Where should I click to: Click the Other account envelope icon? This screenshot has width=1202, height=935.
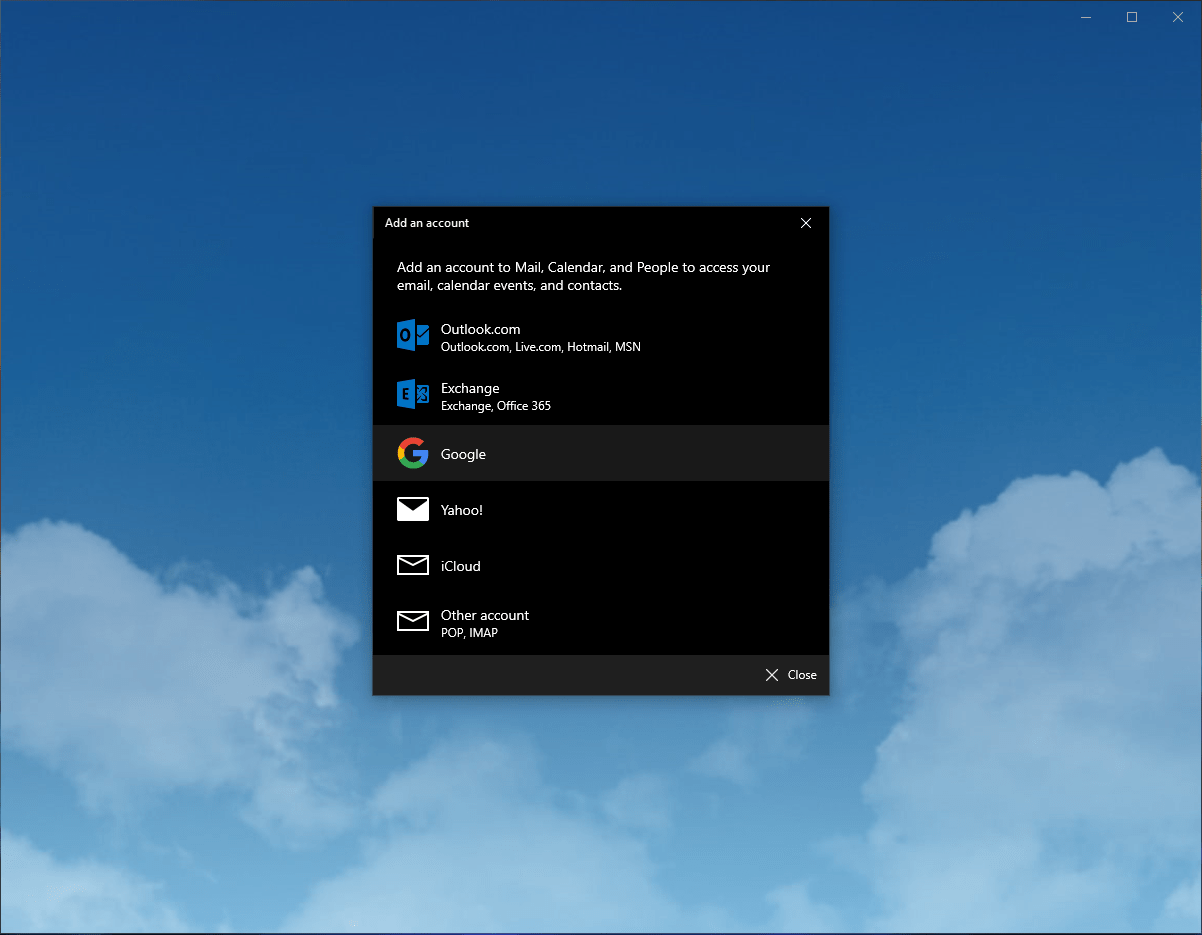point(413,622)
